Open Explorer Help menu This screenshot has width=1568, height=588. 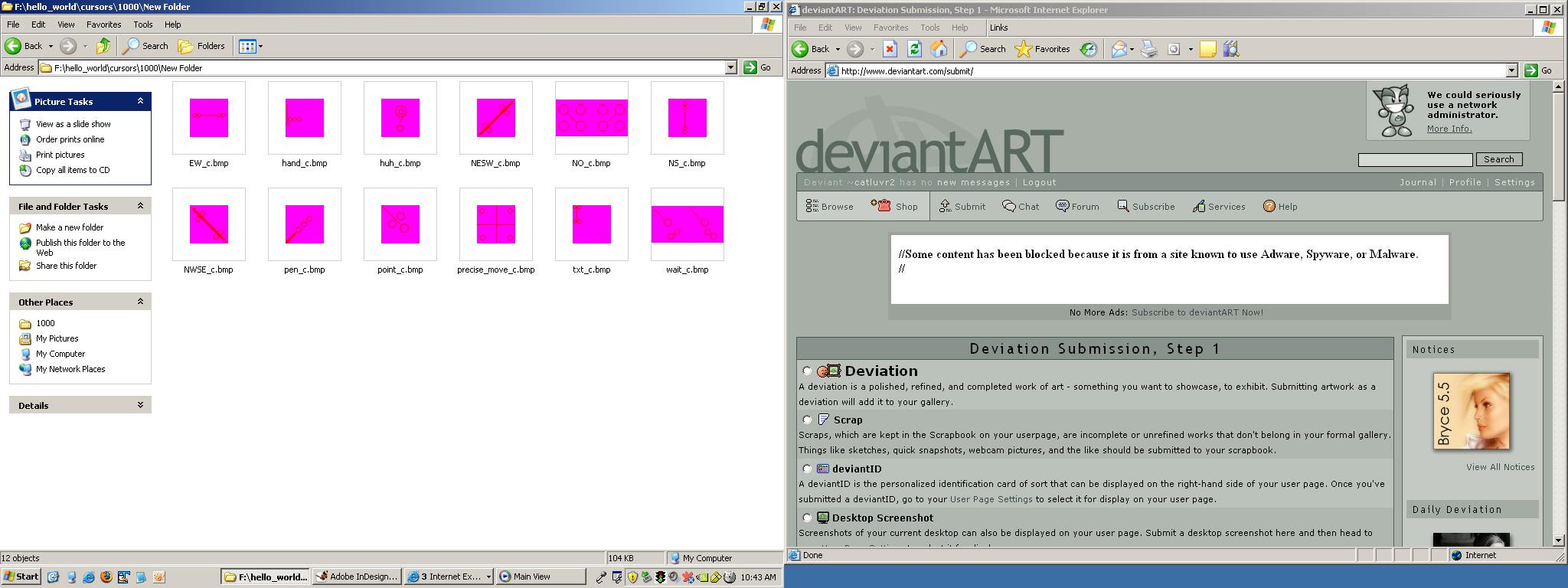coord(173,24)
